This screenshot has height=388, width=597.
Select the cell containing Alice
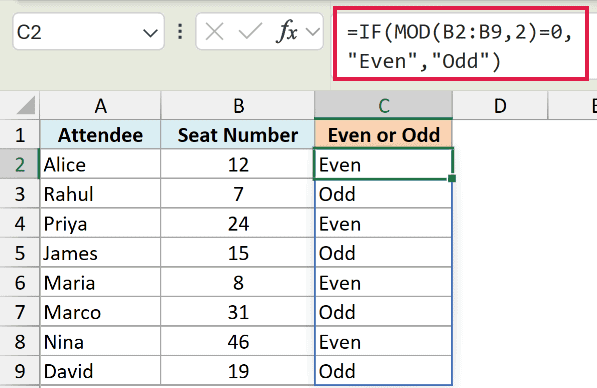pos(101,164)
